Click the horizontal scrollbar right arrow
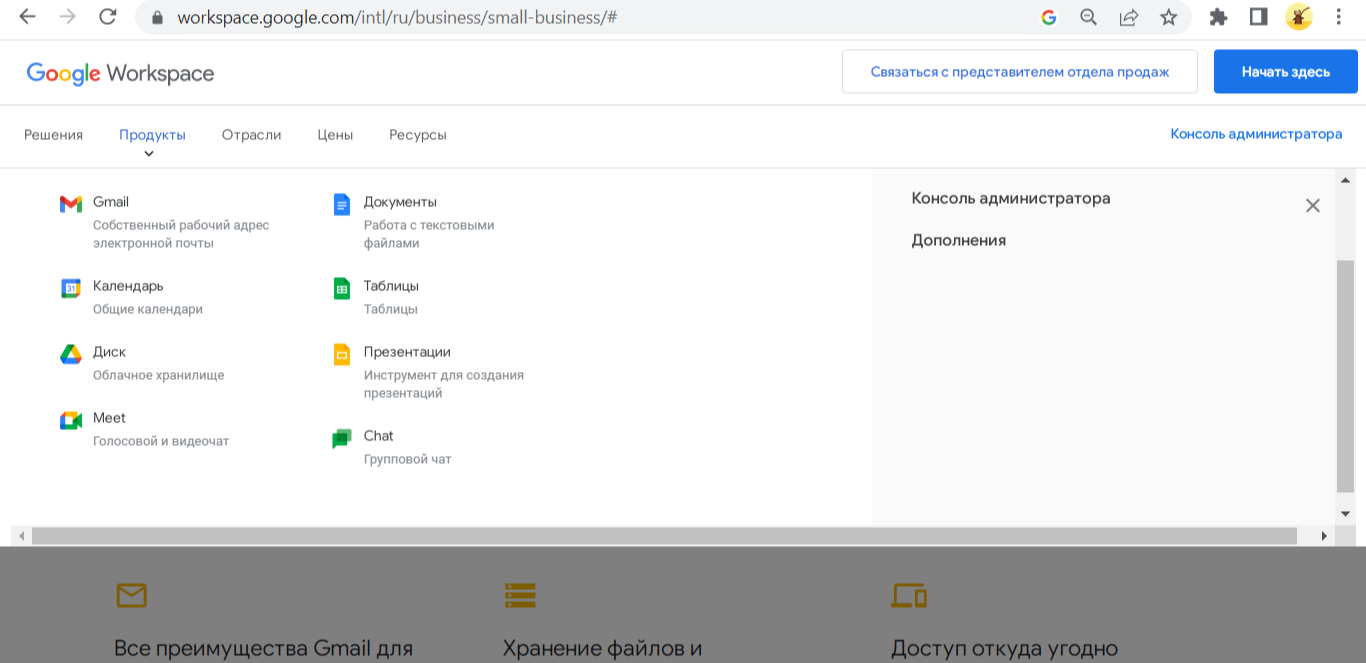This screenshot has height=663, width=1366. coord(1325,536)
